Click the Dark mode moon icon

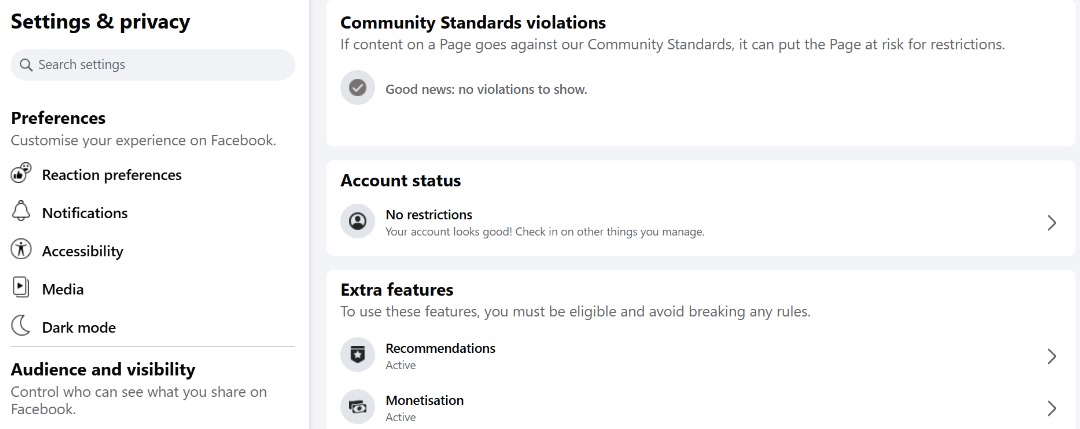pos(21,326)
